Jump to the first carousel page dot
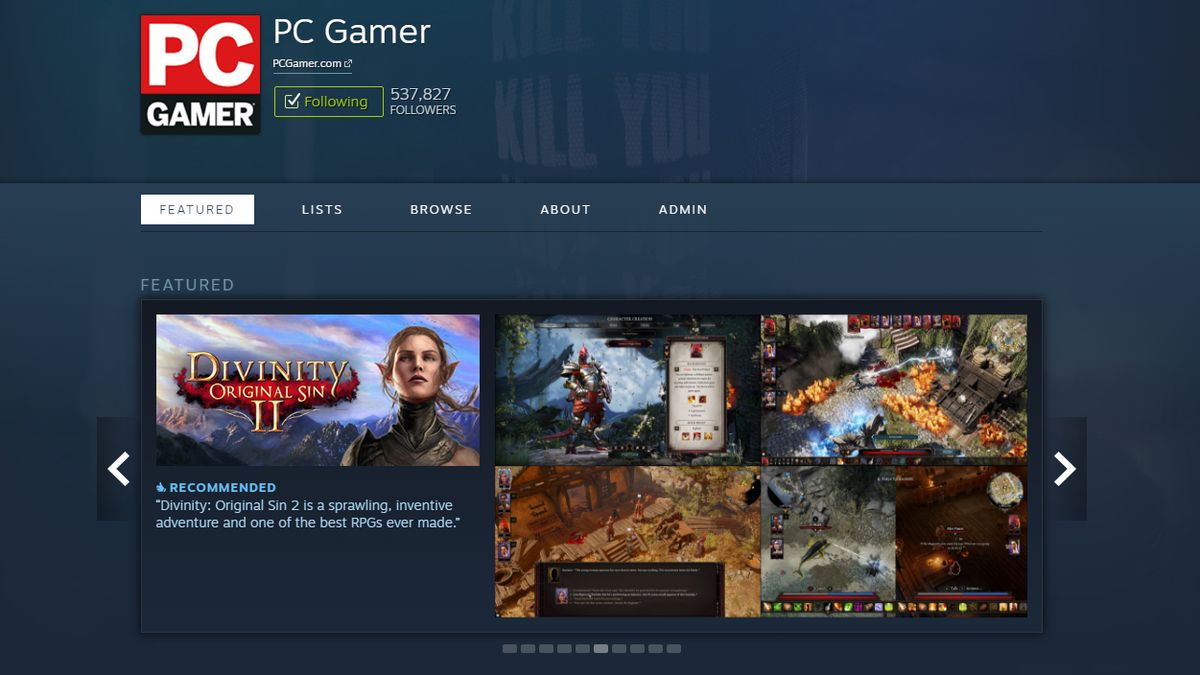Viewport: 1200px width, 675px height. point(510,649)
